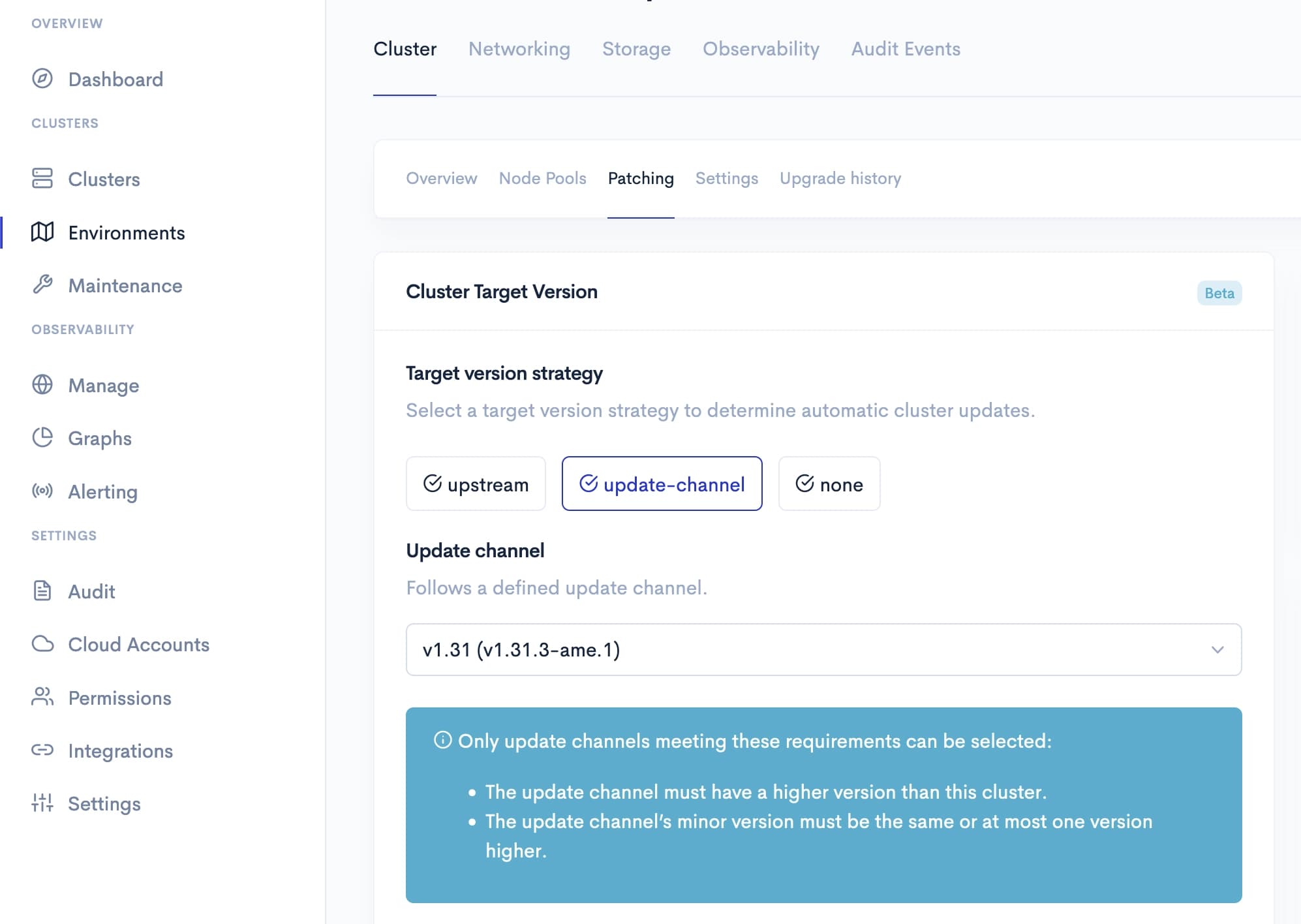
Task: Click the Dashboard compass icon
Action: tap(42, 79)
